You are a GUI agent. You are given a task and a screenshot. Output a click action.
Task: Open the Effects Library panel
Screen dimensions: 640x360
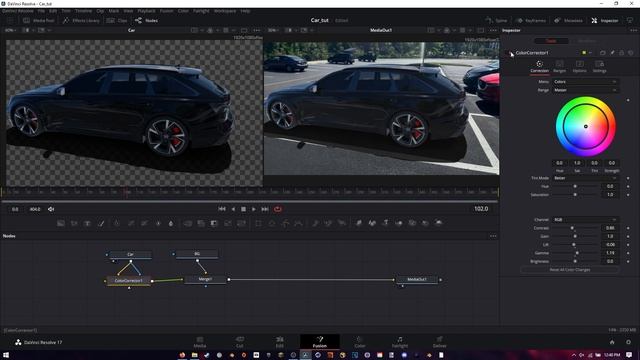[81, 20]
